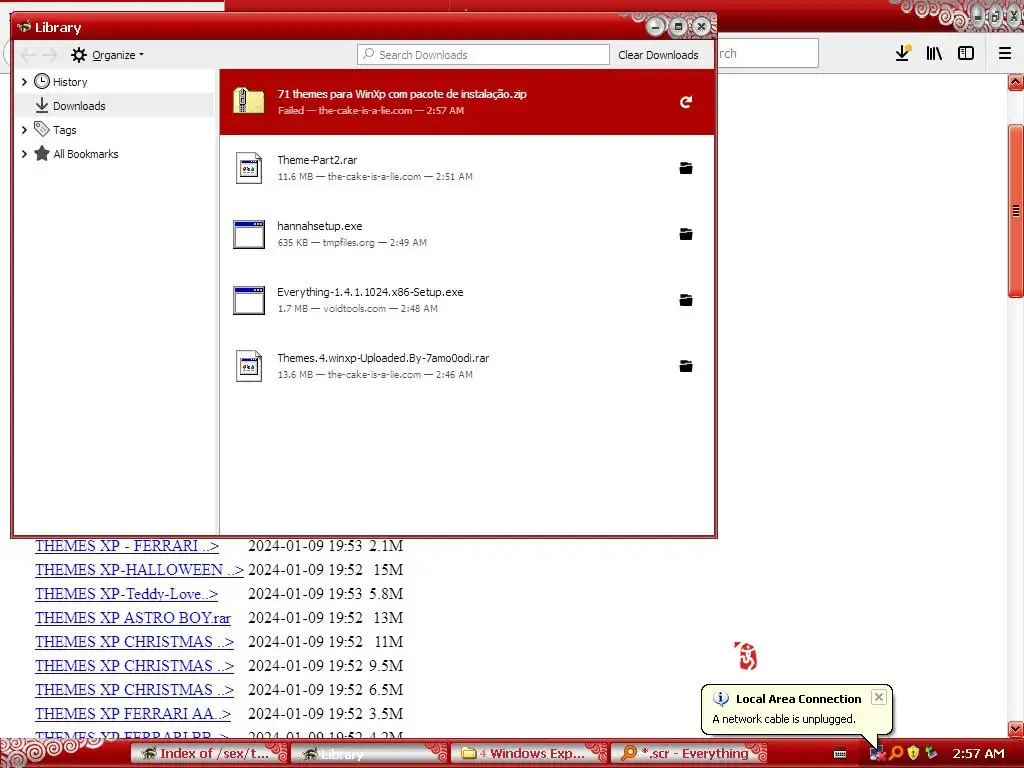1024x768 pixels.
Task: Click the Library window title icon
Action: pos(24,27)
